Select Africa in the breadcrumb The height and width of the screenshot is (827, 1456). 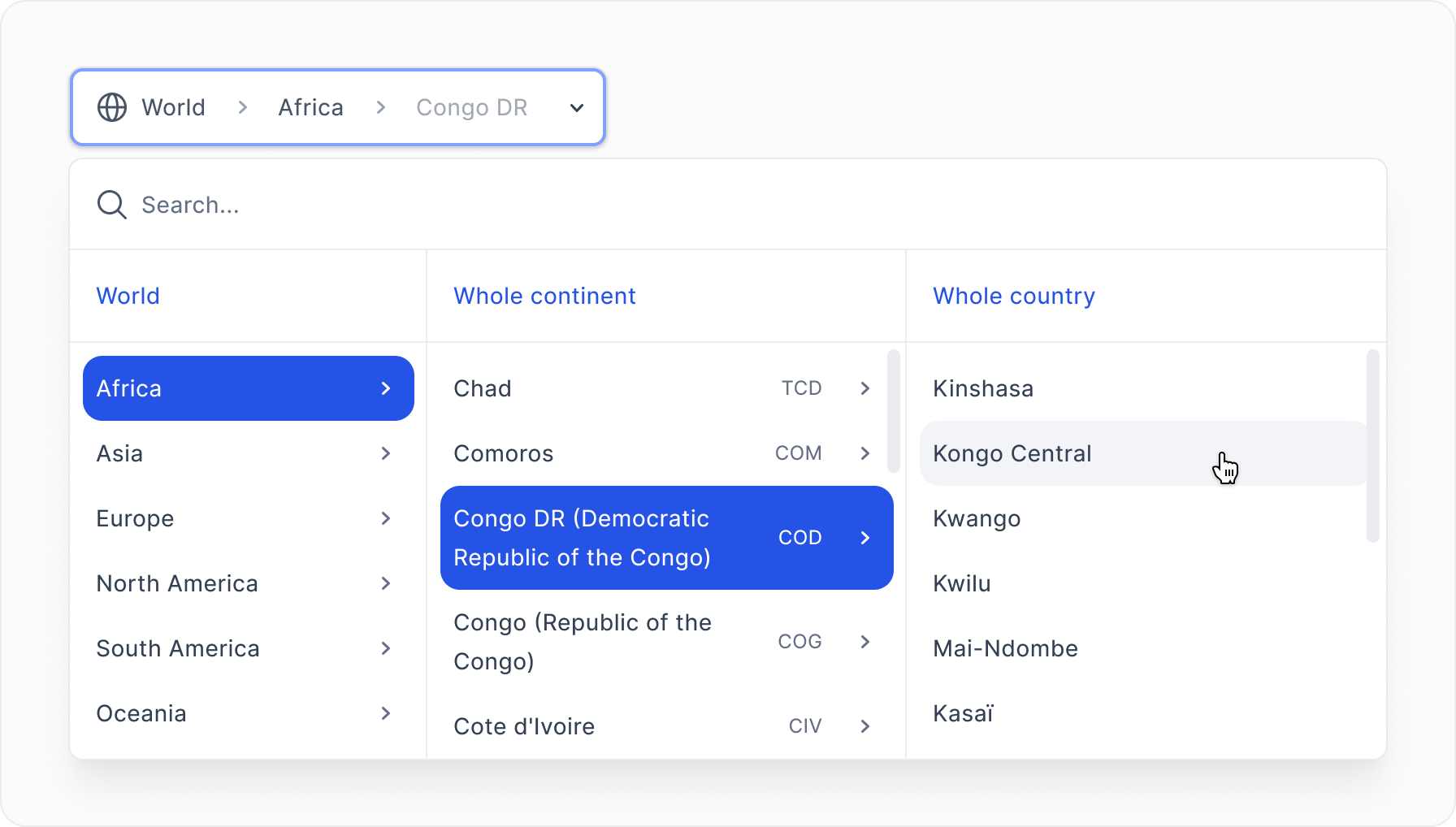click(310, 106)
